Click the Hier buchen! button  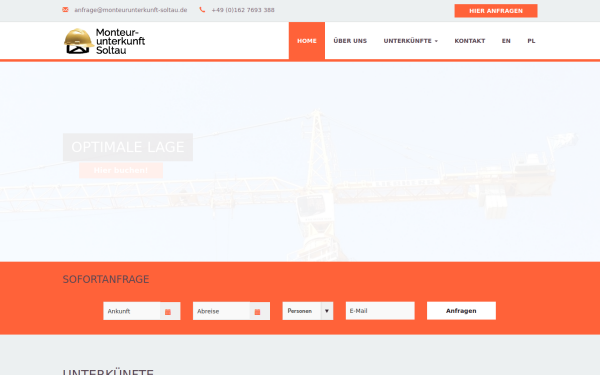pyautogui.click(x=121, y=170)
